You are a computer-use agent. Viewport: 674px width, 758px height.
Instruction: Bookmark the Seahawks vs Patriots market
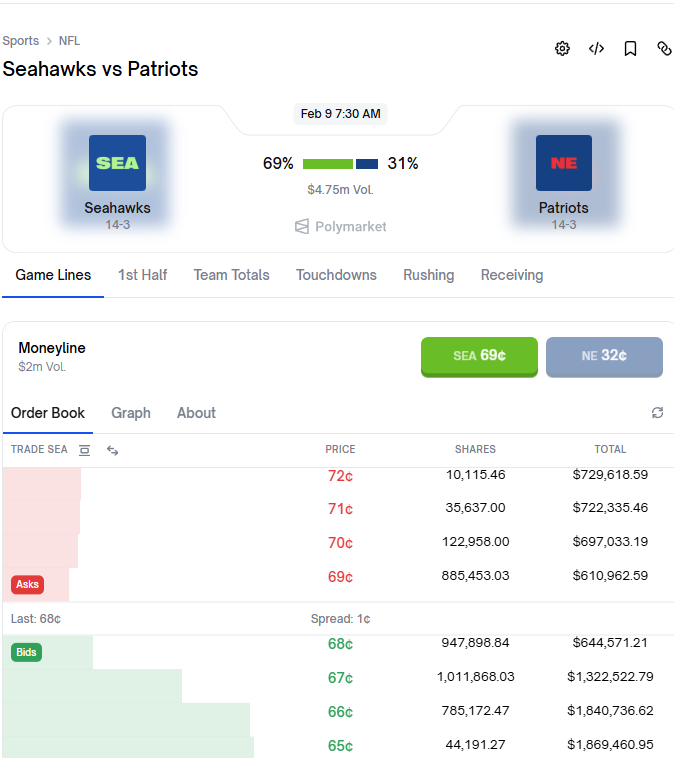(630, 49)
